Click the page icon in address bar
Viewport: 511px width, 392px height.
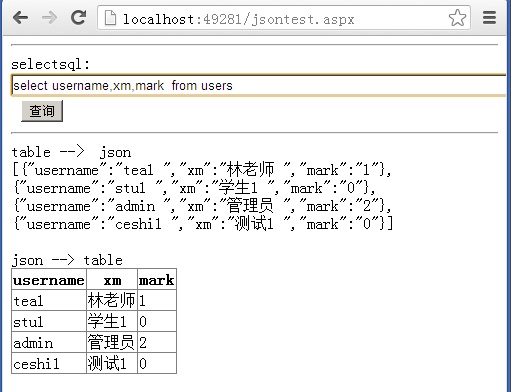click(110, 18)
